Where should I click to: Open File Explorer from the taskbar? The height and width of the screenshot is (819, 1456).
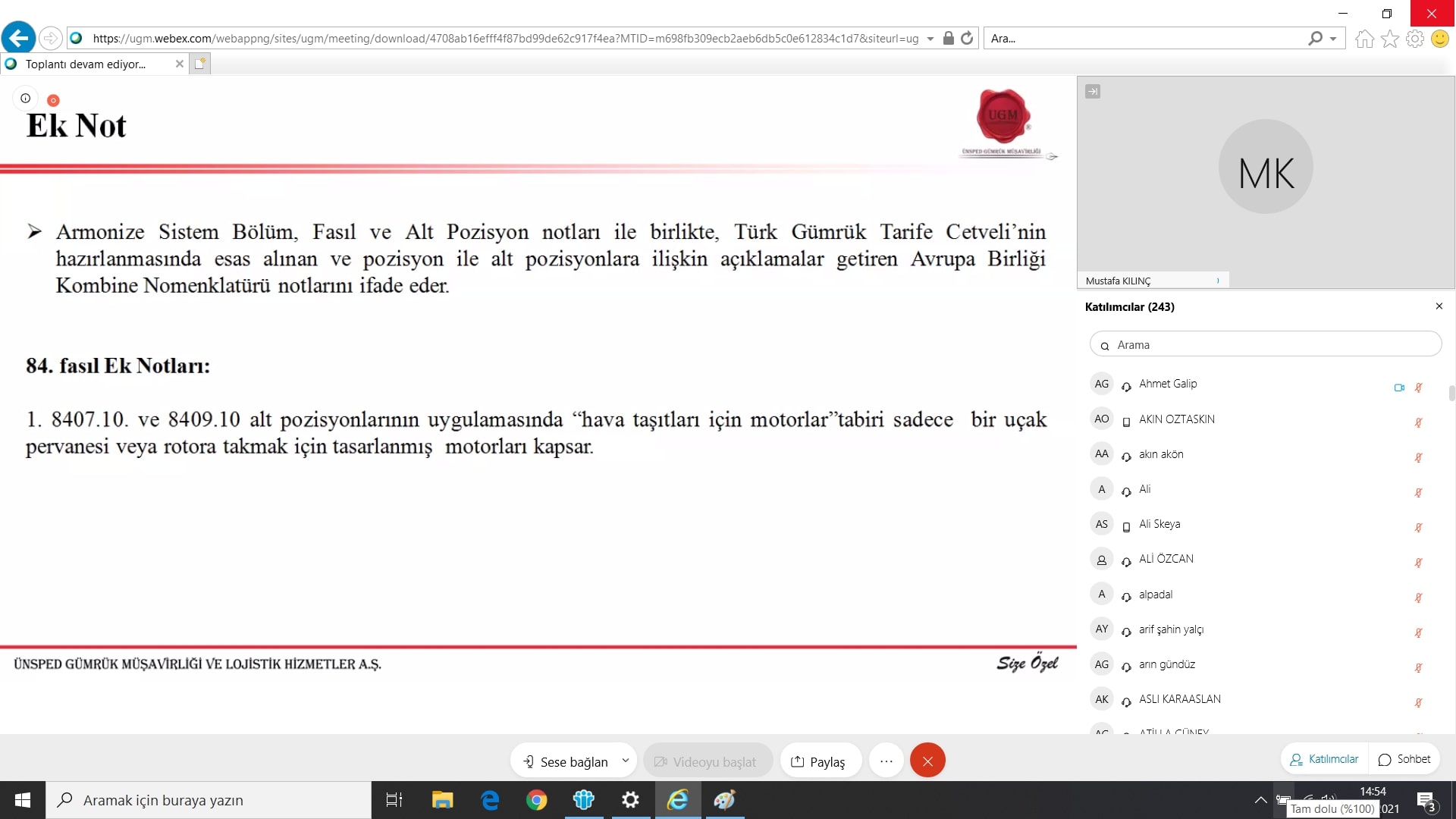(442, 800)
